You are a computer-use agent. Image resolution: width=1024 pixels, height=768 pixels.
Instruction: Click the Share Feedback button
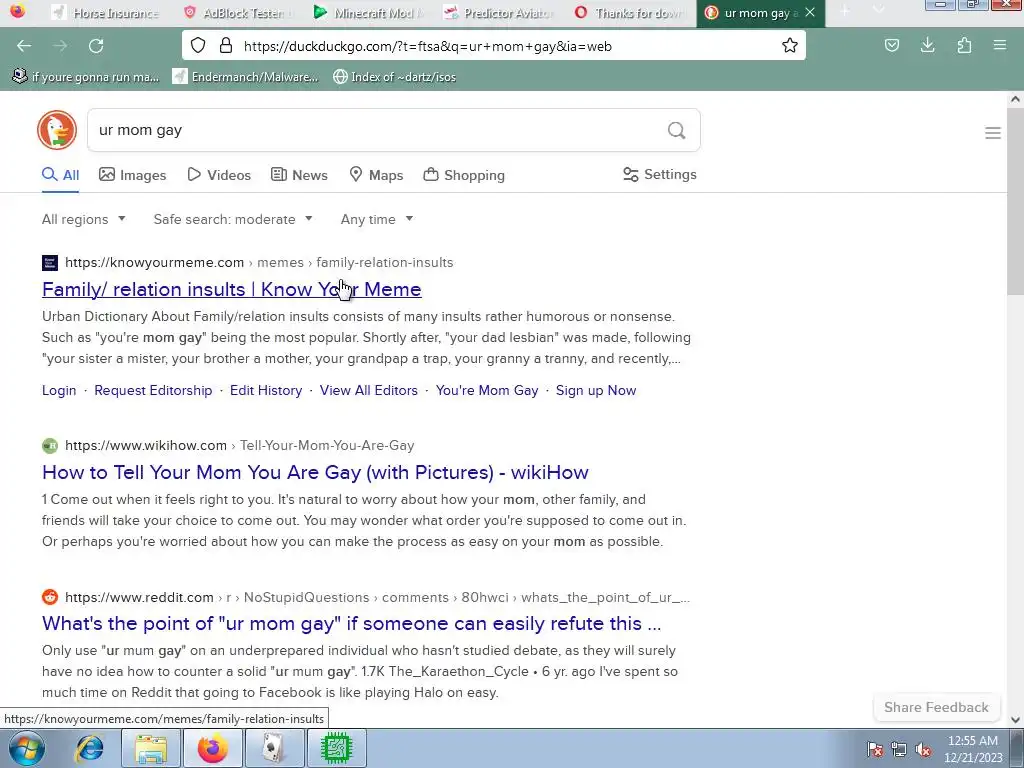(936, 707)
